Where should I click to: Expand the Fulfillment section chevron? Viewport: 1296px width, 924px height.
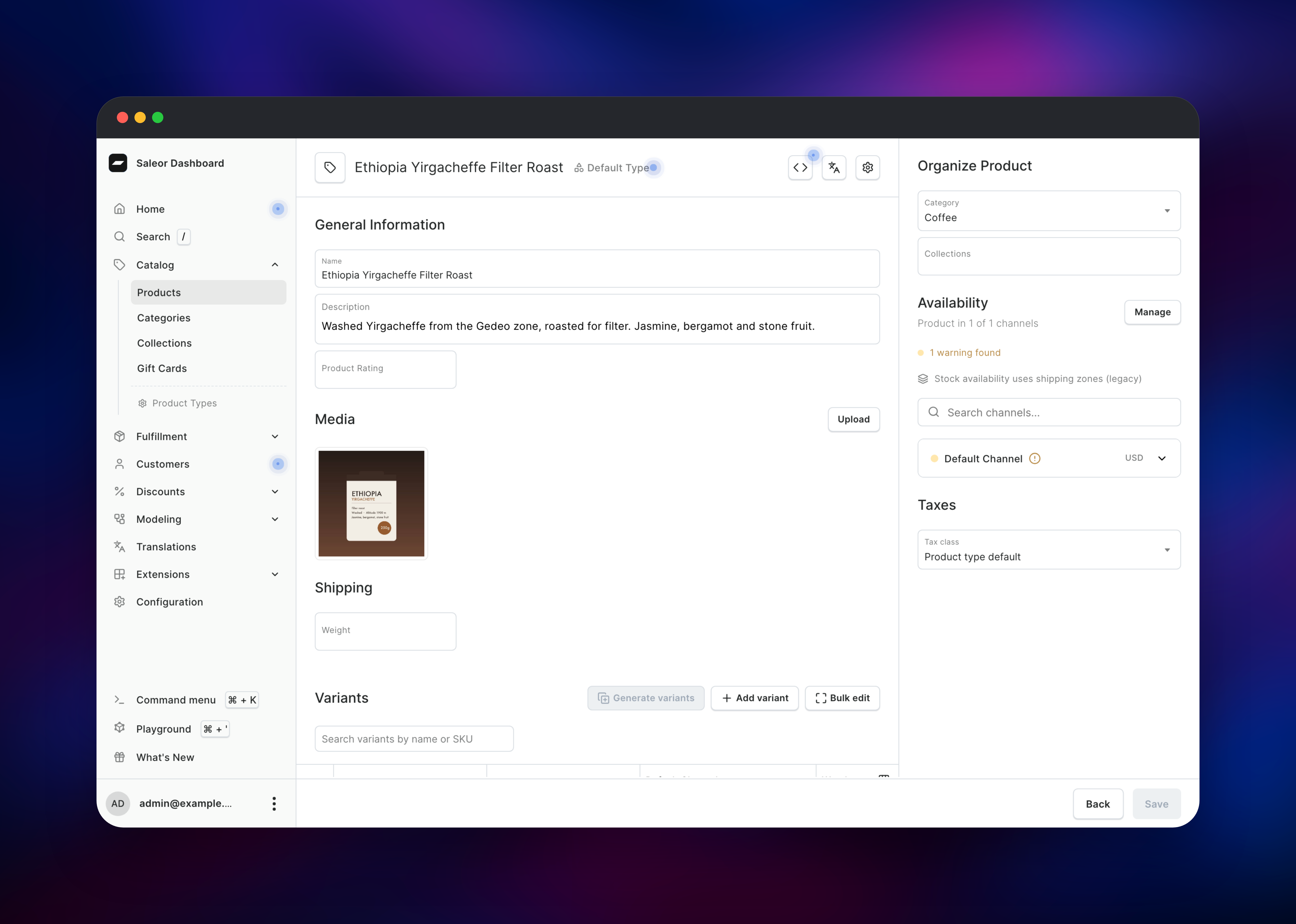tap(275, 436)
